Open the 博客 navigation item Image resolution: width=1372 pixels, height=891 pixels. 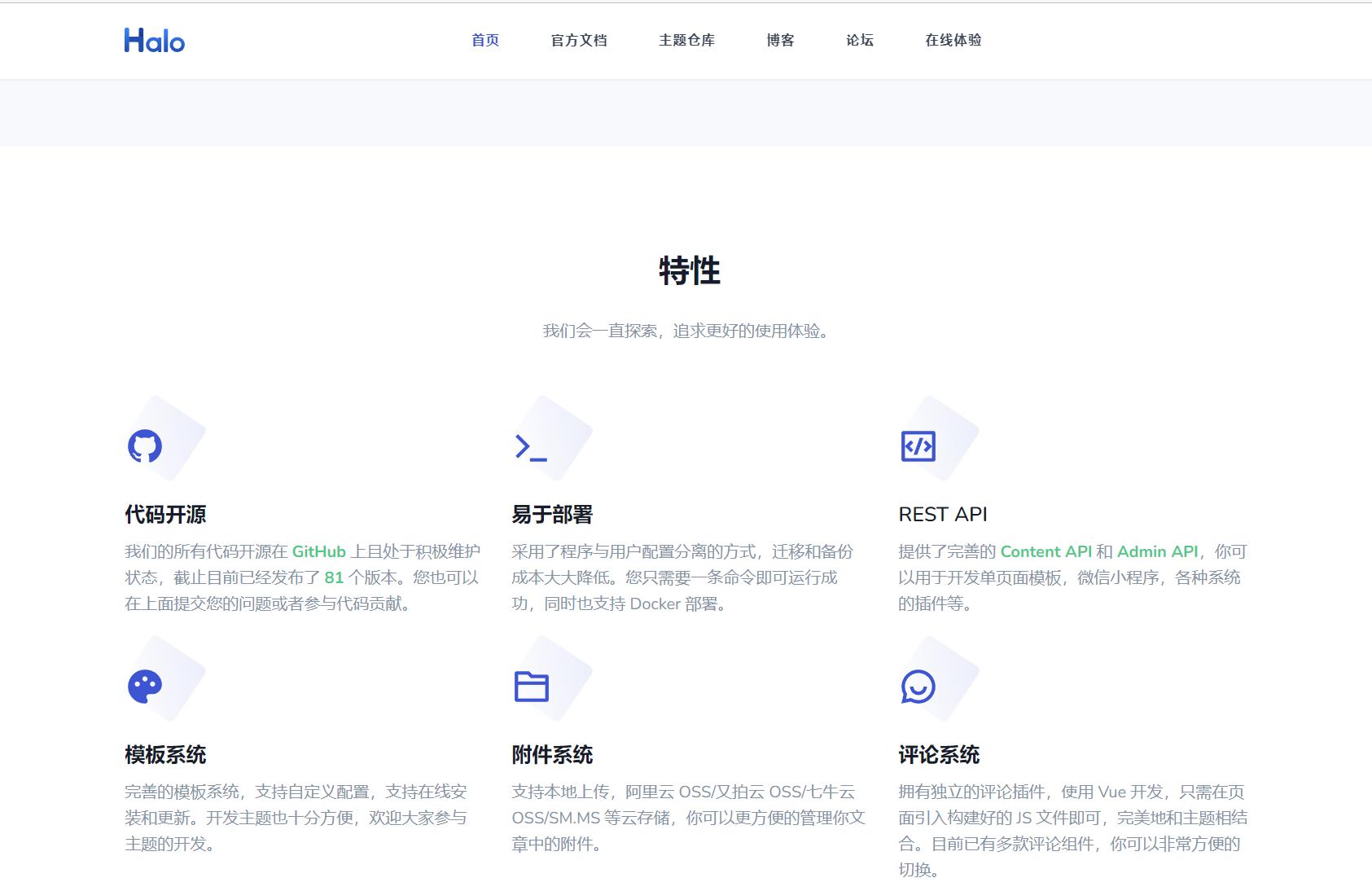click(x=780, y=40)
